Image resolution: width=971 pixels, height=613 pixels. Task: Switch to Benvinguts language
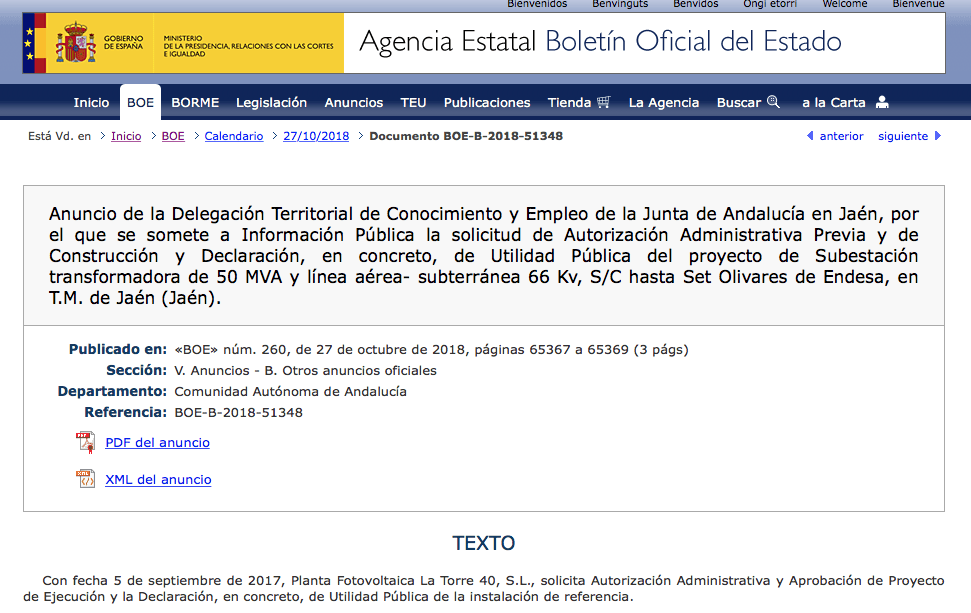click(620, 4)
